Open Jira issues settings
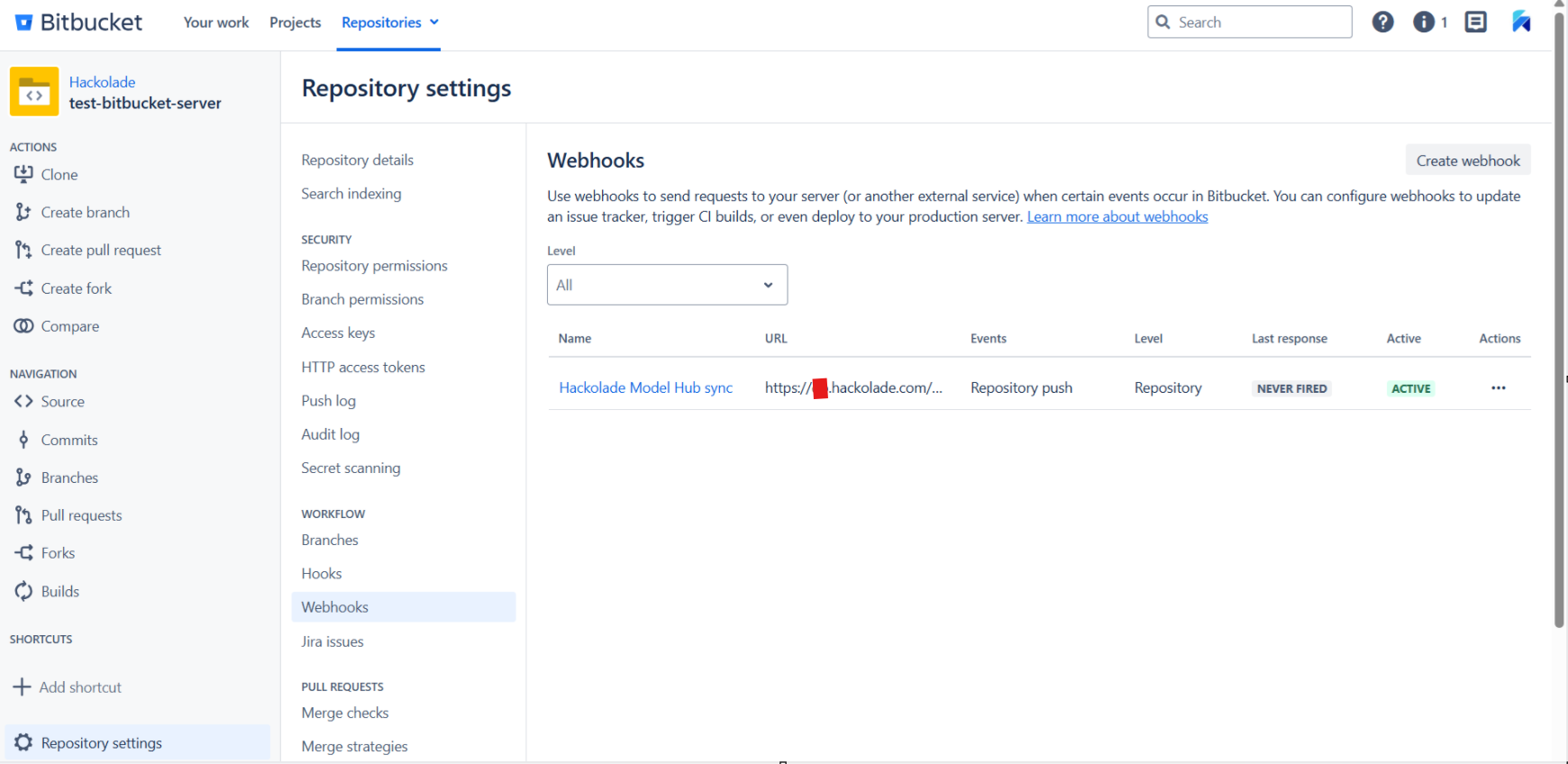This screenshot has width=1568, height=764. 333,641
